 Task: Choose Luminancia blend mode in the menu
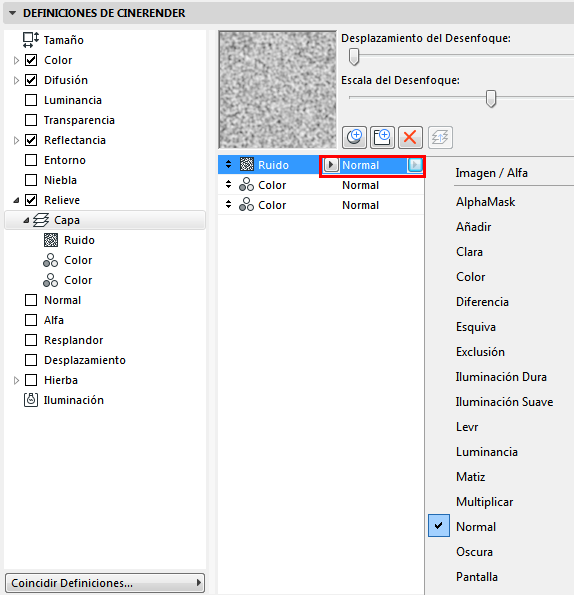click(487, 452)
